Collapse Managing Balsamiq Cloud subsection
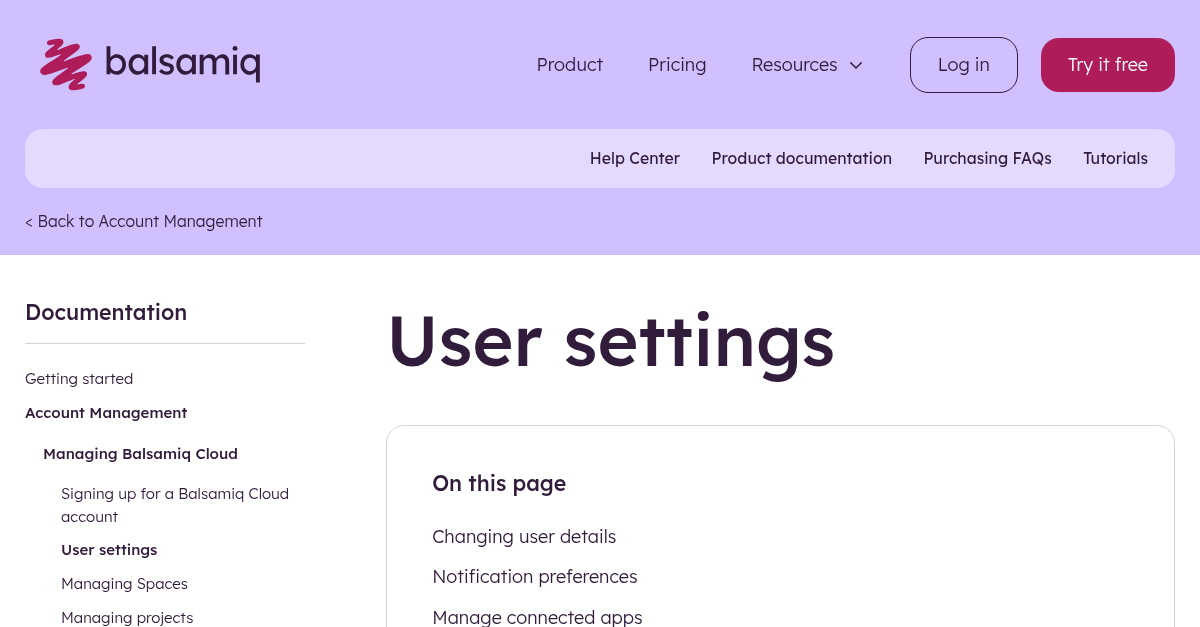This screenshot has width=1200, height=627. tap(140, 454)
